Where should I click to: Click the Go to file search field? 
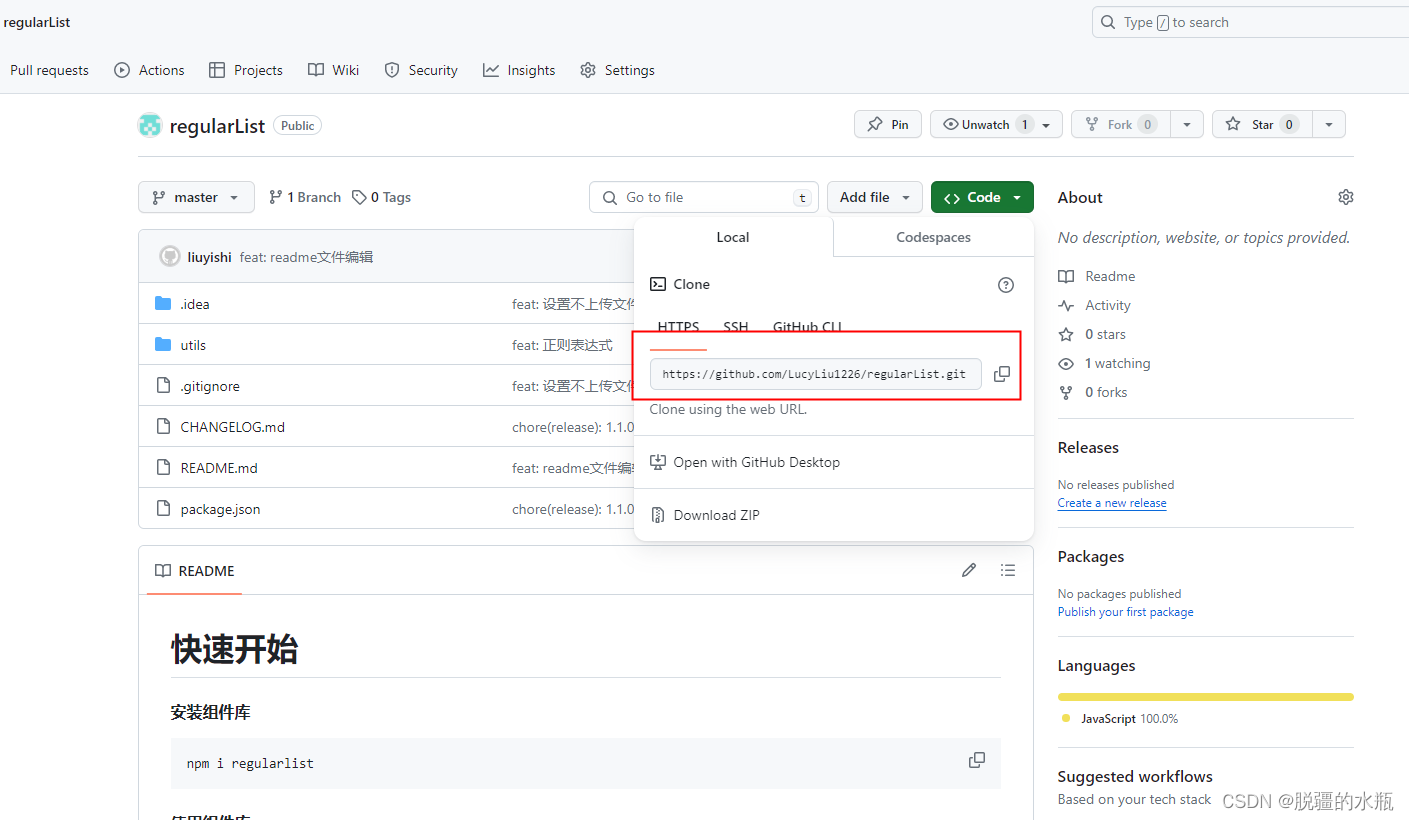point(704,197)
